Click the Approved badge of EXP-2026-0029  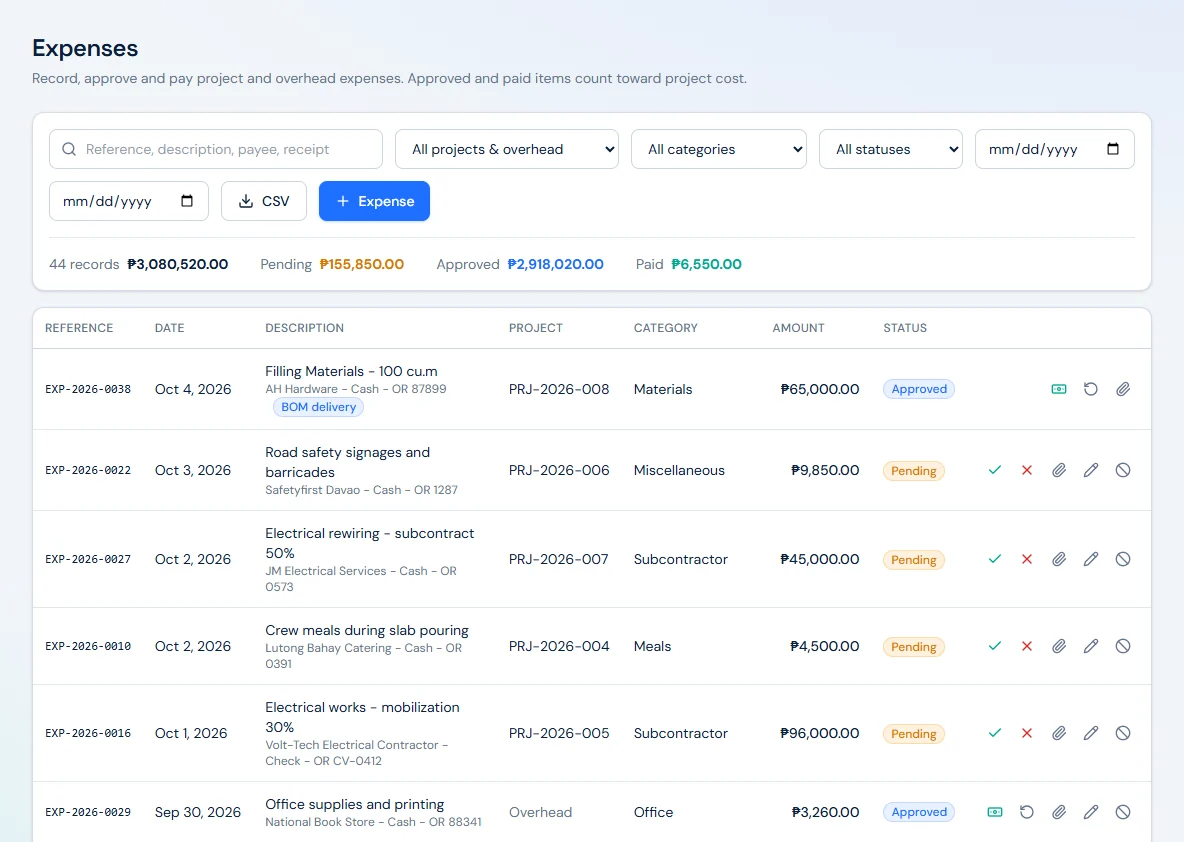pyautogui.click(x=919, y=812)
